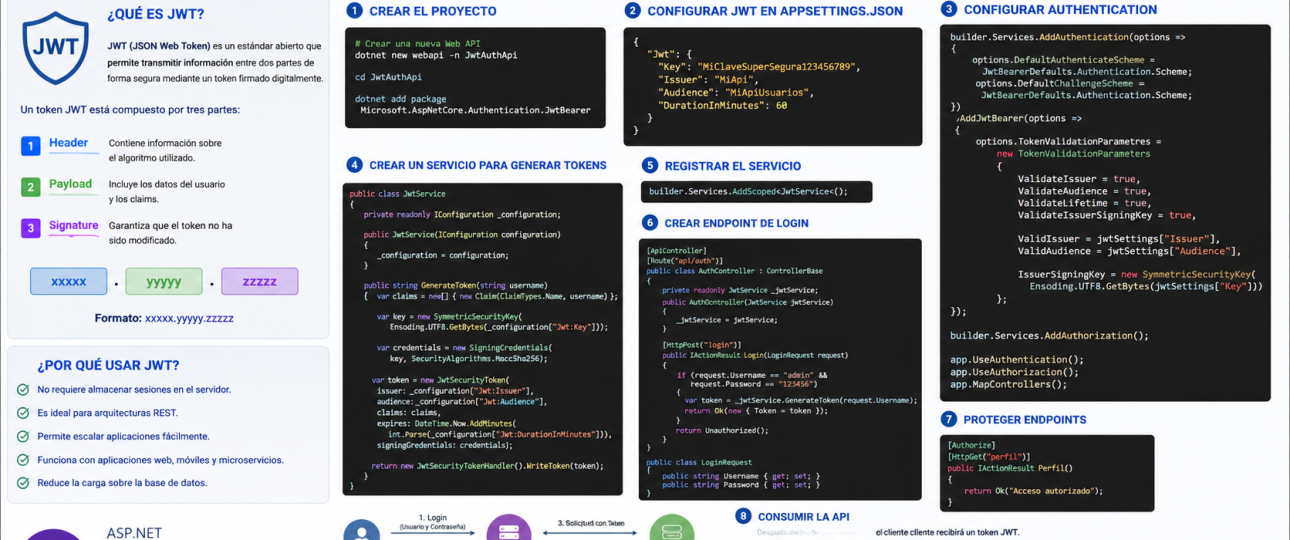Click the green server icon in flow diagram
The width and height of the screenshot is (1290, 540).
[671, 529]
